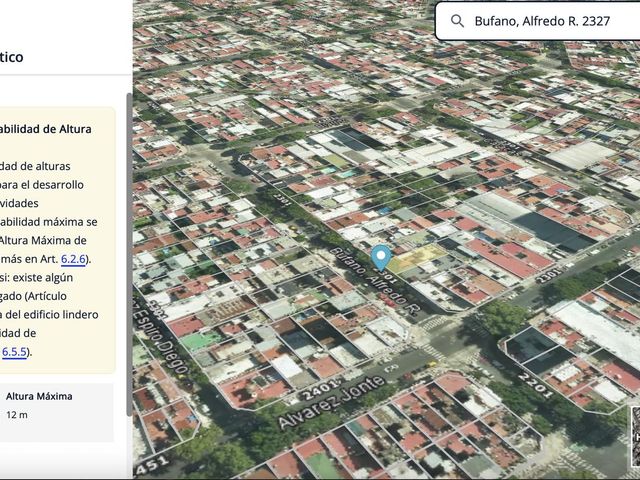This screenshot has height=480, width=640.
Task: Select the yellow highlighted parcel on map
Action: (x=416, y=258)
